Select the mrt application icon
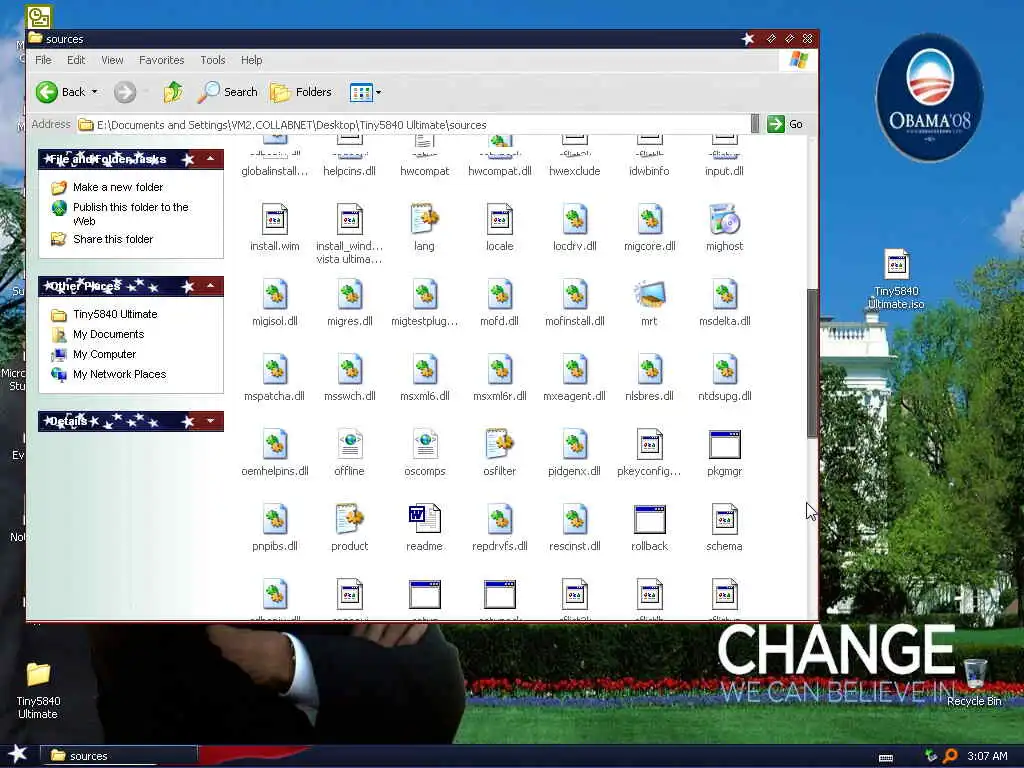The height and width of the screenshot is (768, 1024). point(650,295)
